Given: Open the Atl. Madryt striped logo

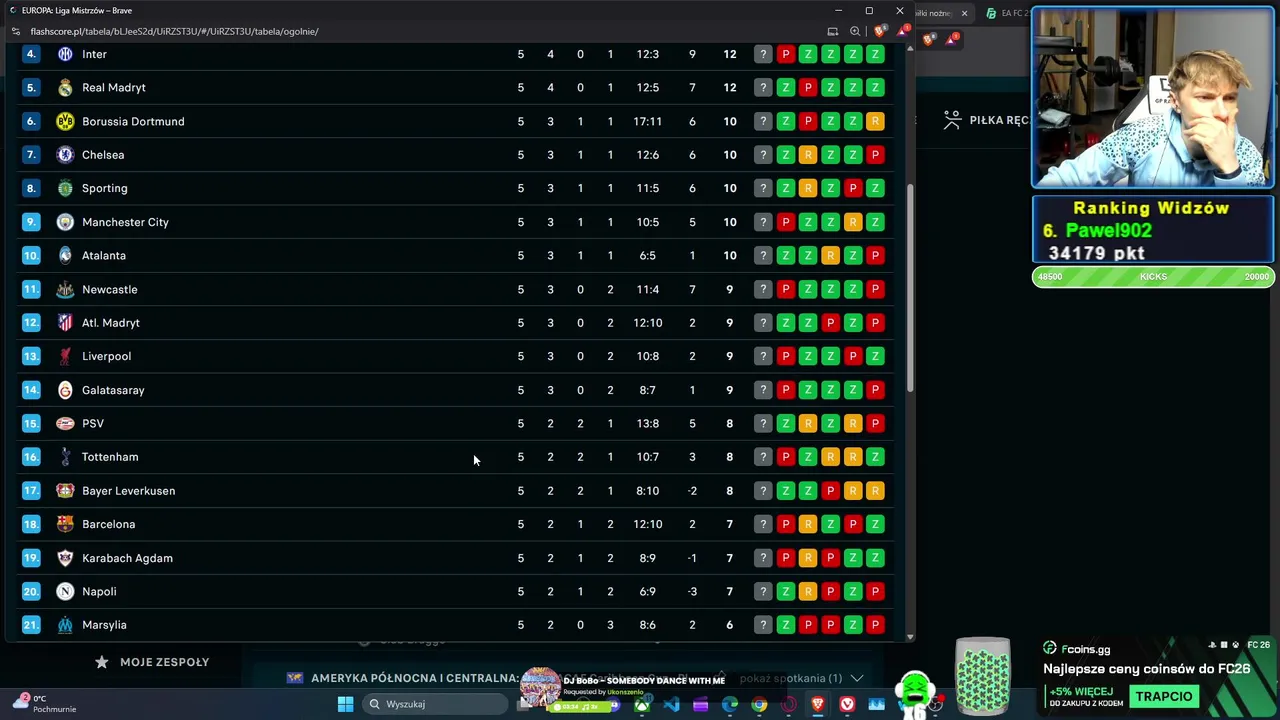Looking at the screenshot, I should coord(65,323).
